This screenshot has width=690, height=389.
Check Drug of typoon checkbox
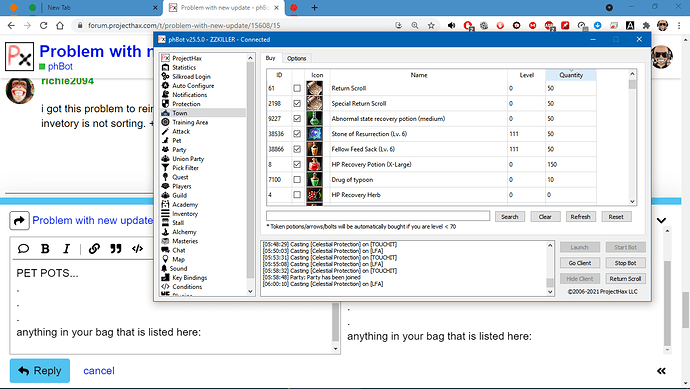(x=297, y=180)
